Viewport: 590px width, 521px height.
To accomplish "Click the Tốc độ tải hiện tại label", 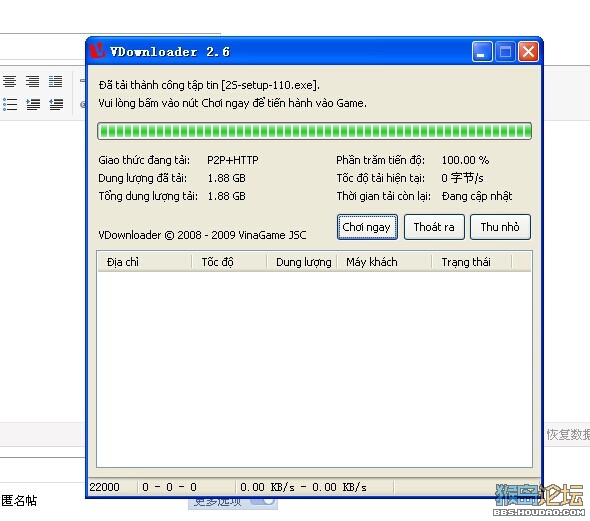I will 380,178.
